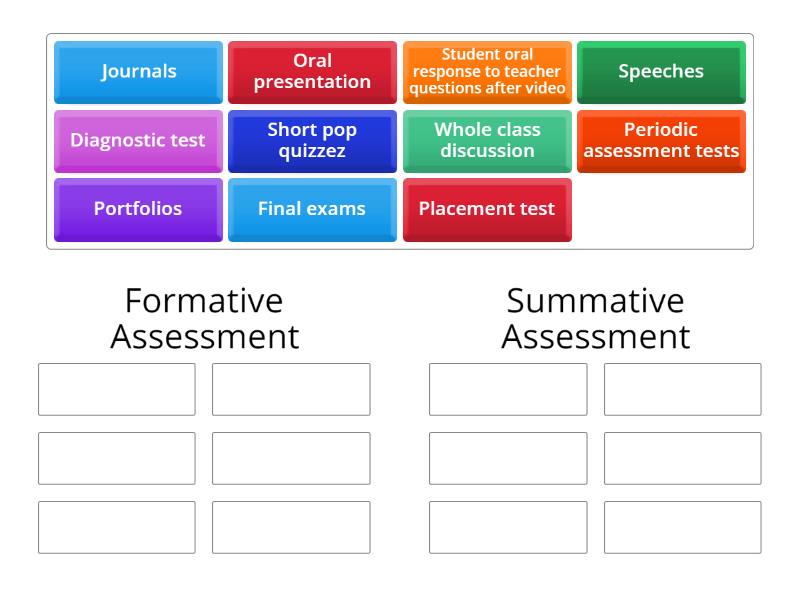The width and height of the screenshot is (800, 600).
Task: Click the Formative Assessment heading
Action: pos(203,318)
